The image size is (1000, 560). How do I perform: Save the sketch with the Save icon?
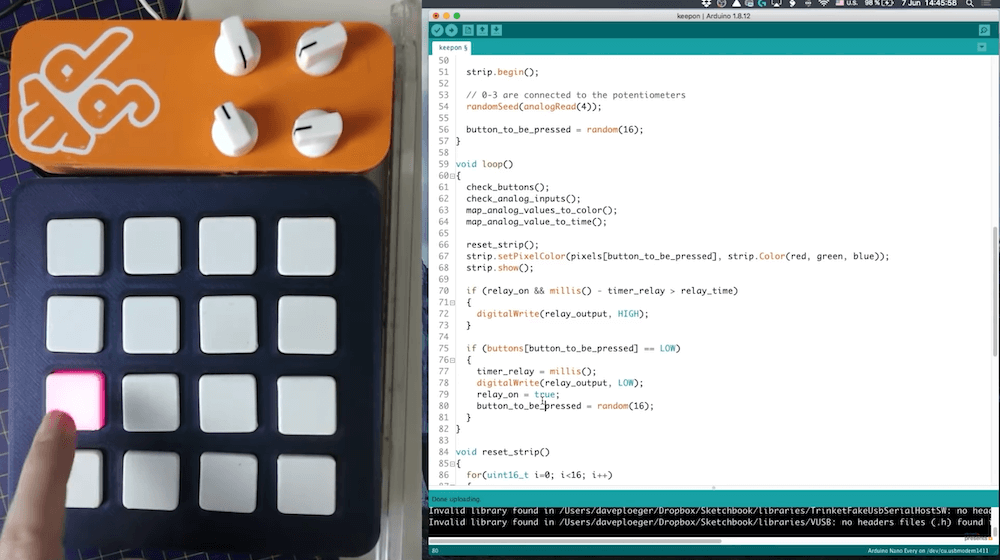496,30
